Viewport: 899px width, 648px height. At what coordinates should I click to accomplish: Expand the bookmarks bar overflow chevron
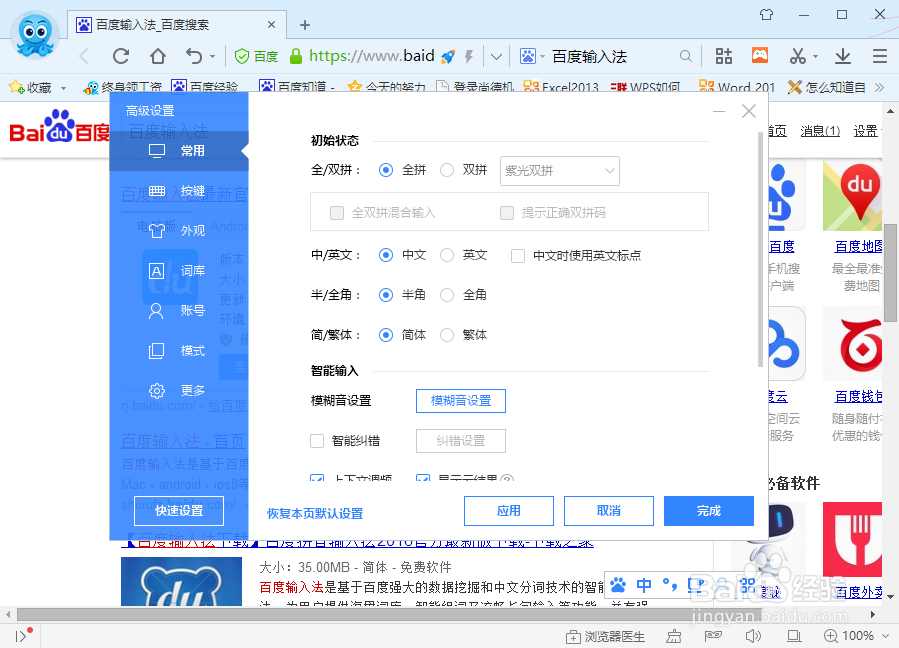pos(880,87)
